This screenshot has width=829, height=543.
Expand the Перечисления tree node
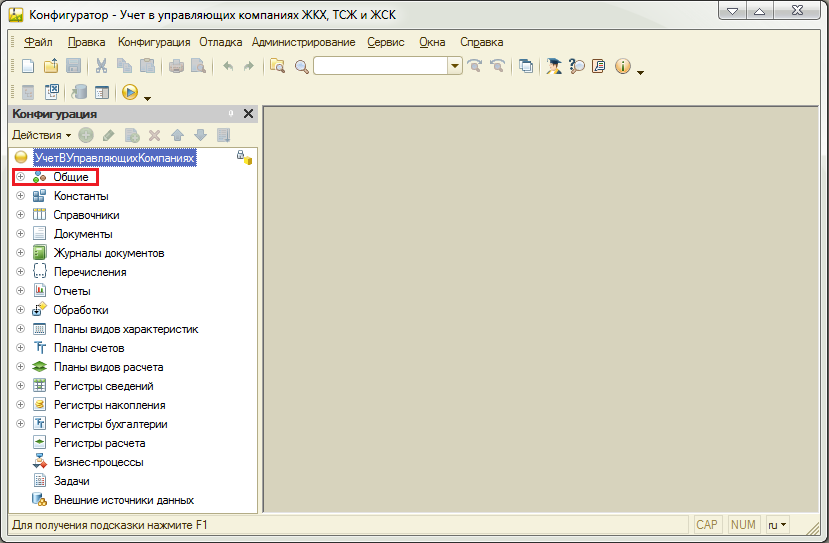[20, 272]
